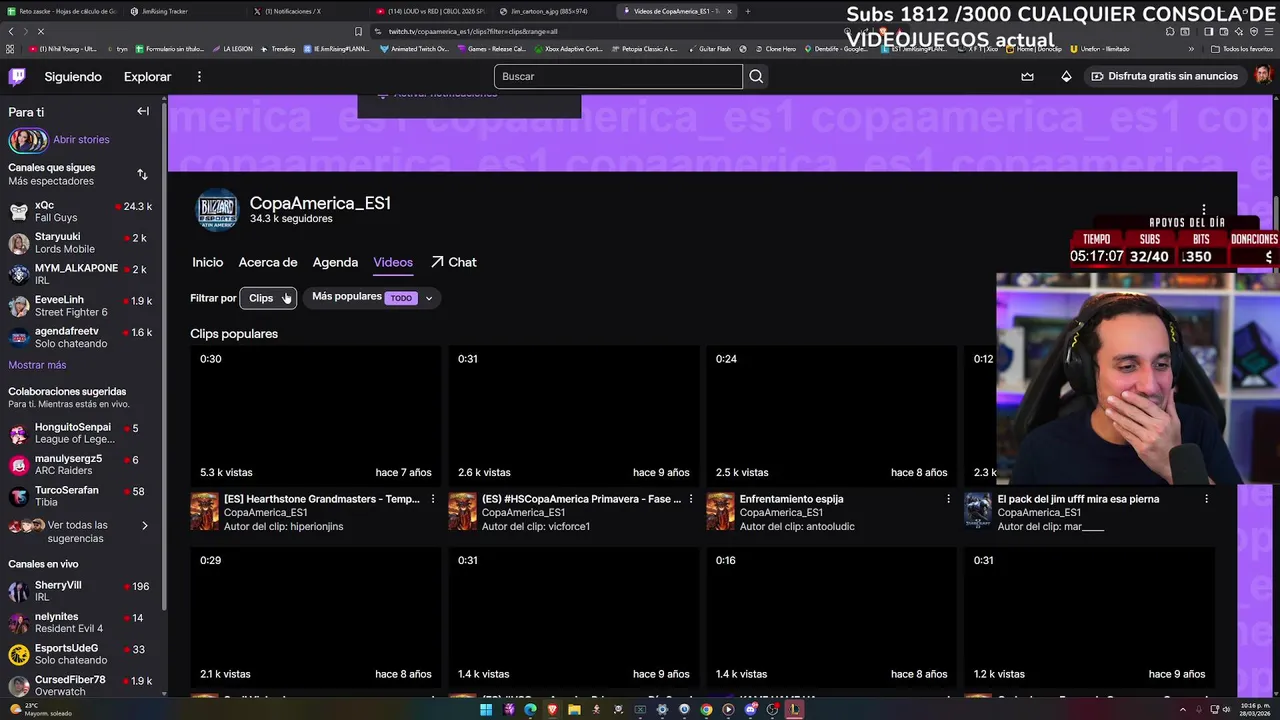This screenshot has width=1280, height=720.
Task: Open Staryuuki in followed channels
Action: (80, 243)
